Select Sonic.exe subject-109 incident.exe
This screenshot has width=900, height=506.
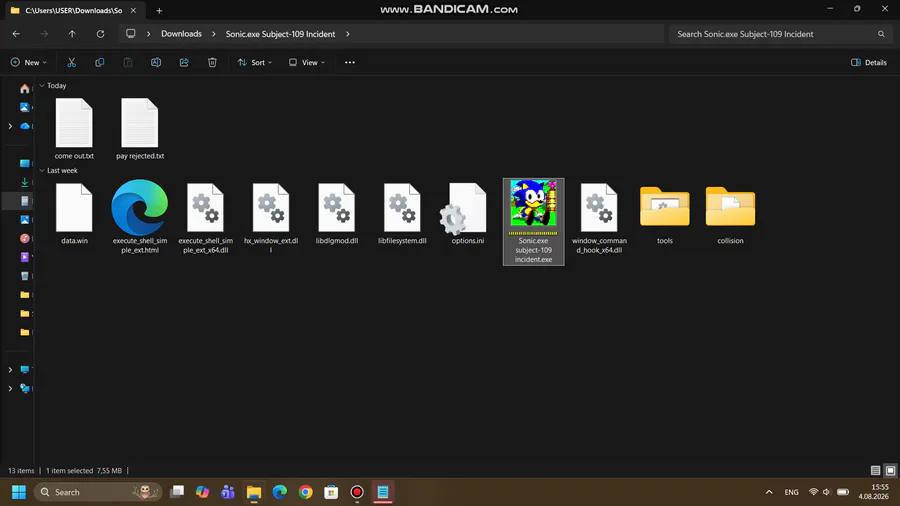pyautogui.click(x=533, y=221)
